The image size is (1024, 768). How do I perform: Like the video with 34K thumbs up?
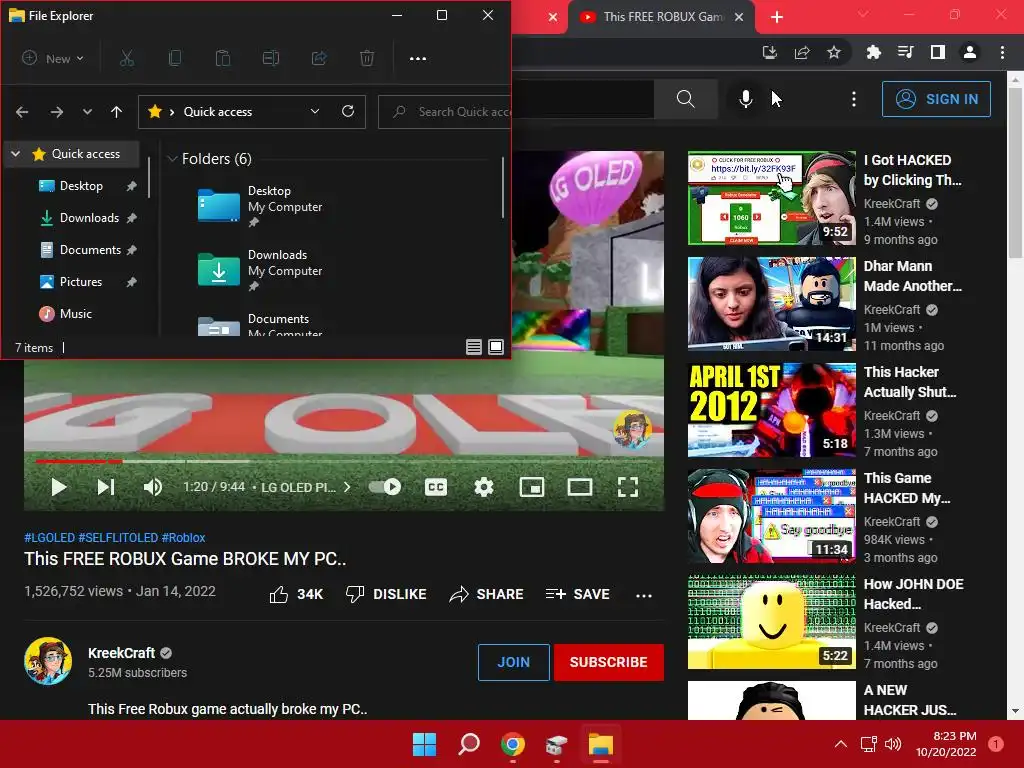click(x=296, y=594)
